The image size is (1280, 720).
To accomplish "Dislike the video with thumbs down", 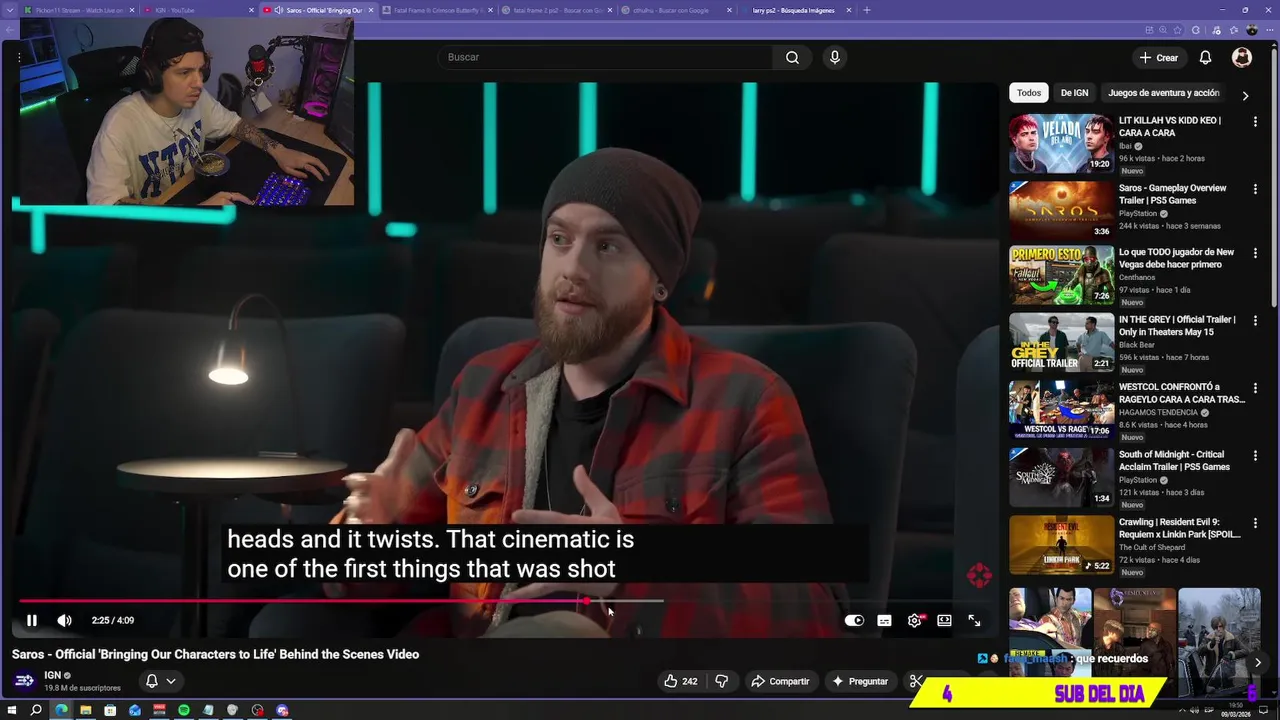I will [x=721, y=681].
